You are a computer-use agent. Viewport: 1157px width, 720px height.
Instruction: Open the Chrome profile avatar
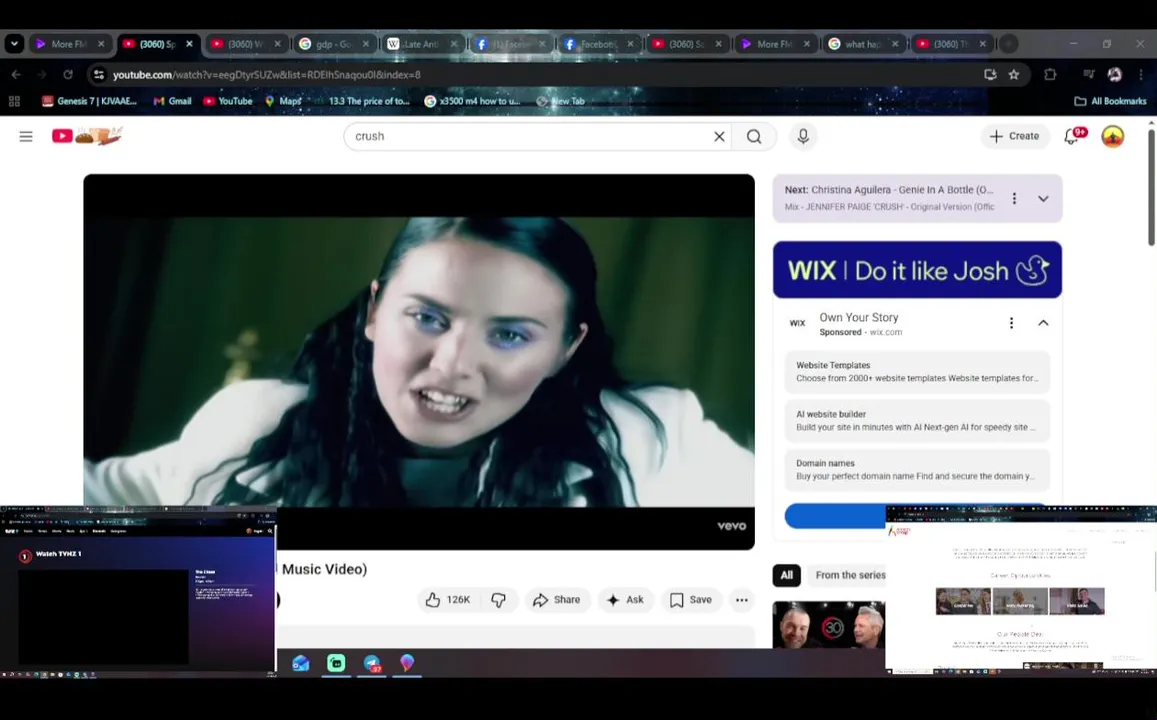(x=1114, y=75)
